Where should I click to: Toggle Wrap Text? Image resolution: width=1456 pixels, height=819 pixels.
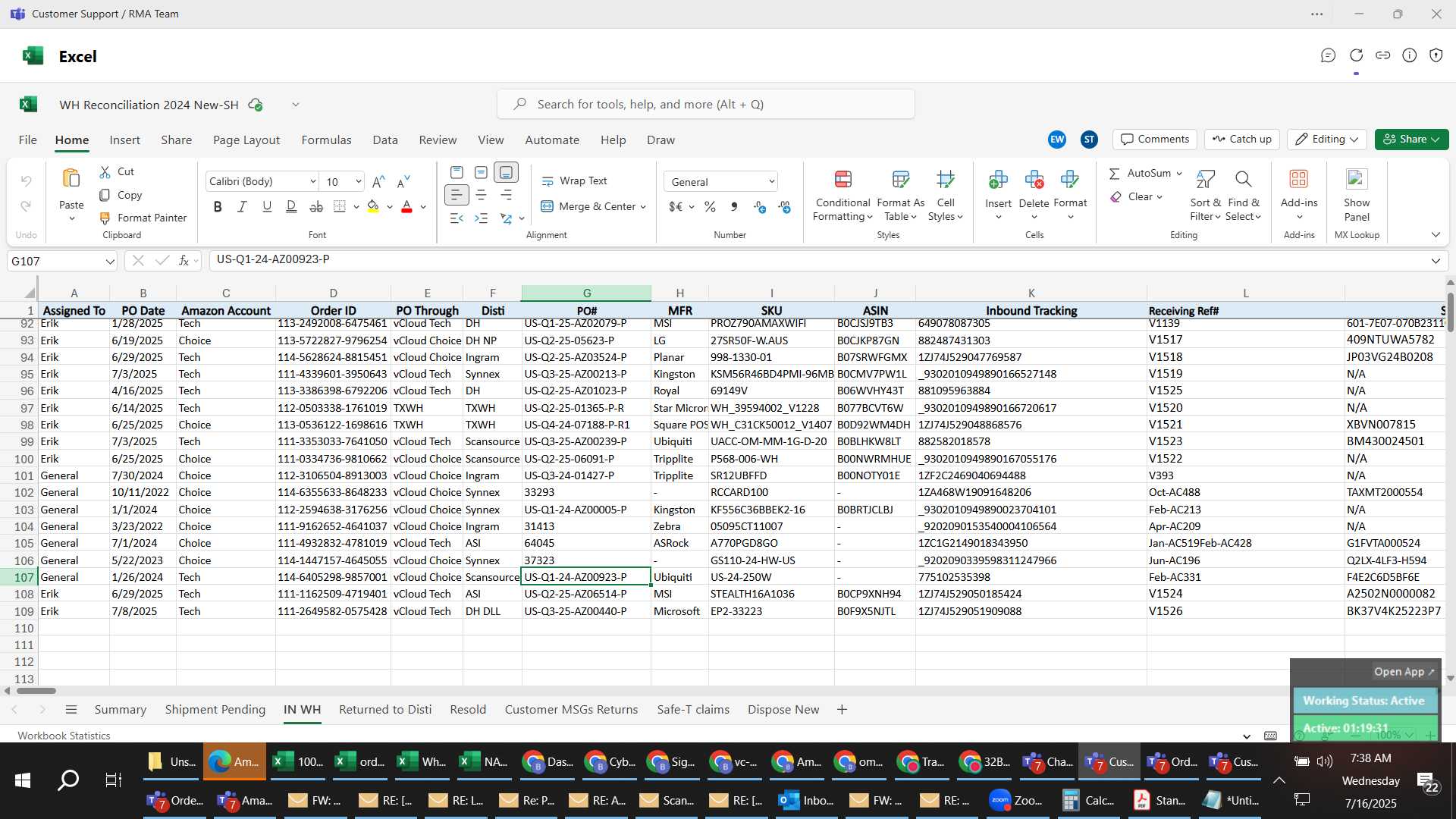pos(574,181)
